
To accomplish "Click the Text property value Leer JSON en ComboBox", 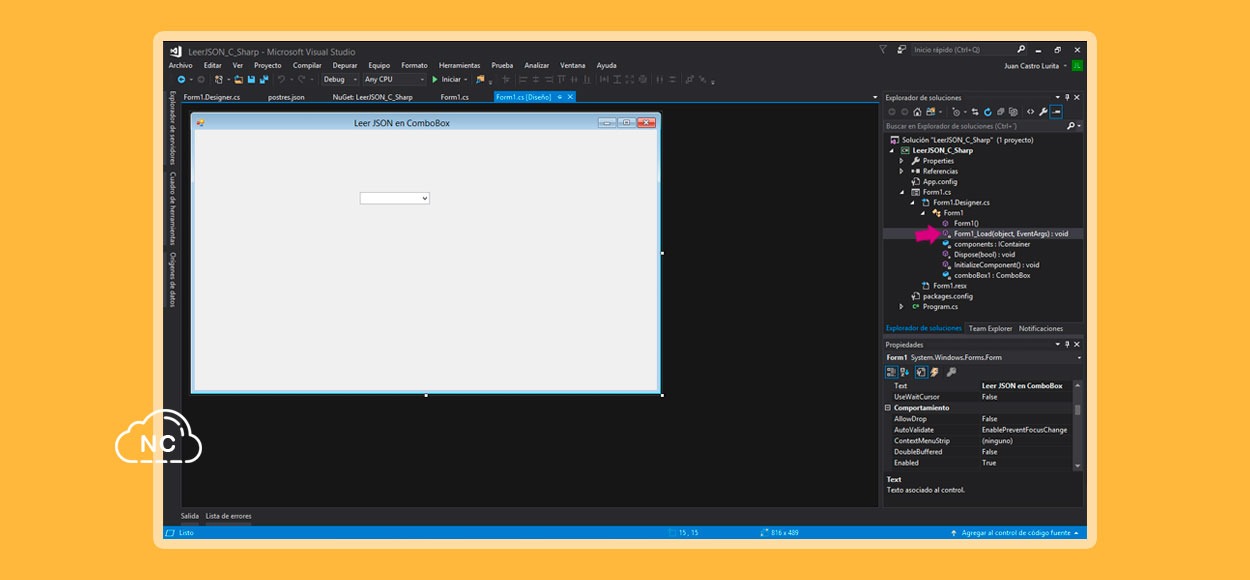I will click(x=1022, y=386).
